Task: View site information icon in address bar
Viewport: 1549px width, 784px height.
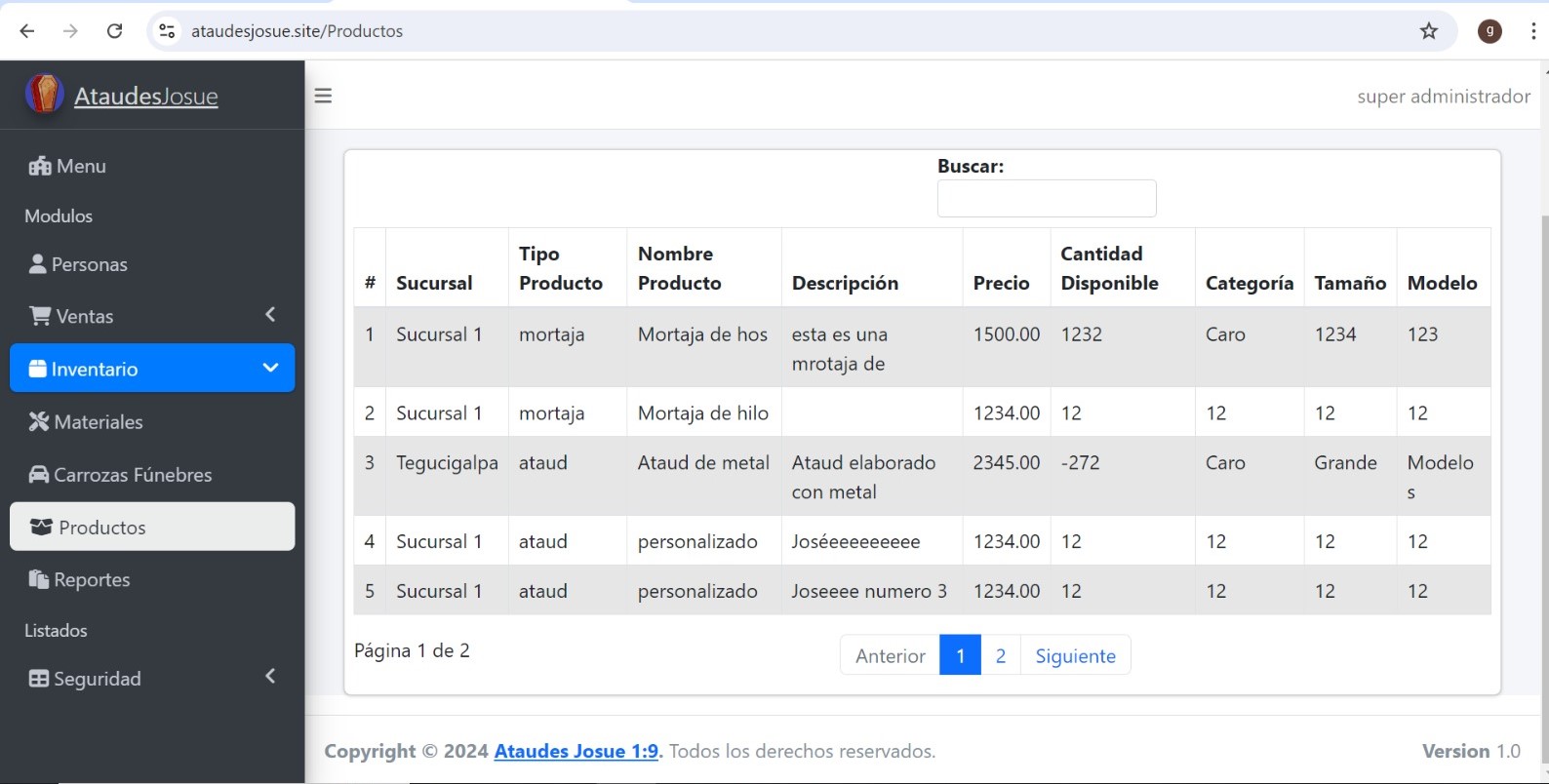Action: pyautogui.click(x=168, y=31)
